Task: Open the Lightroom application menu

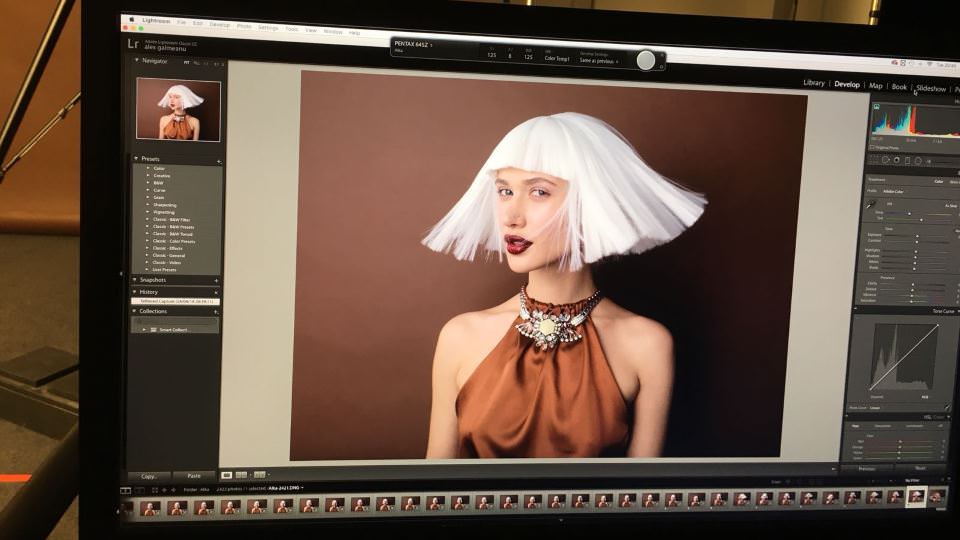Action: 156,20
